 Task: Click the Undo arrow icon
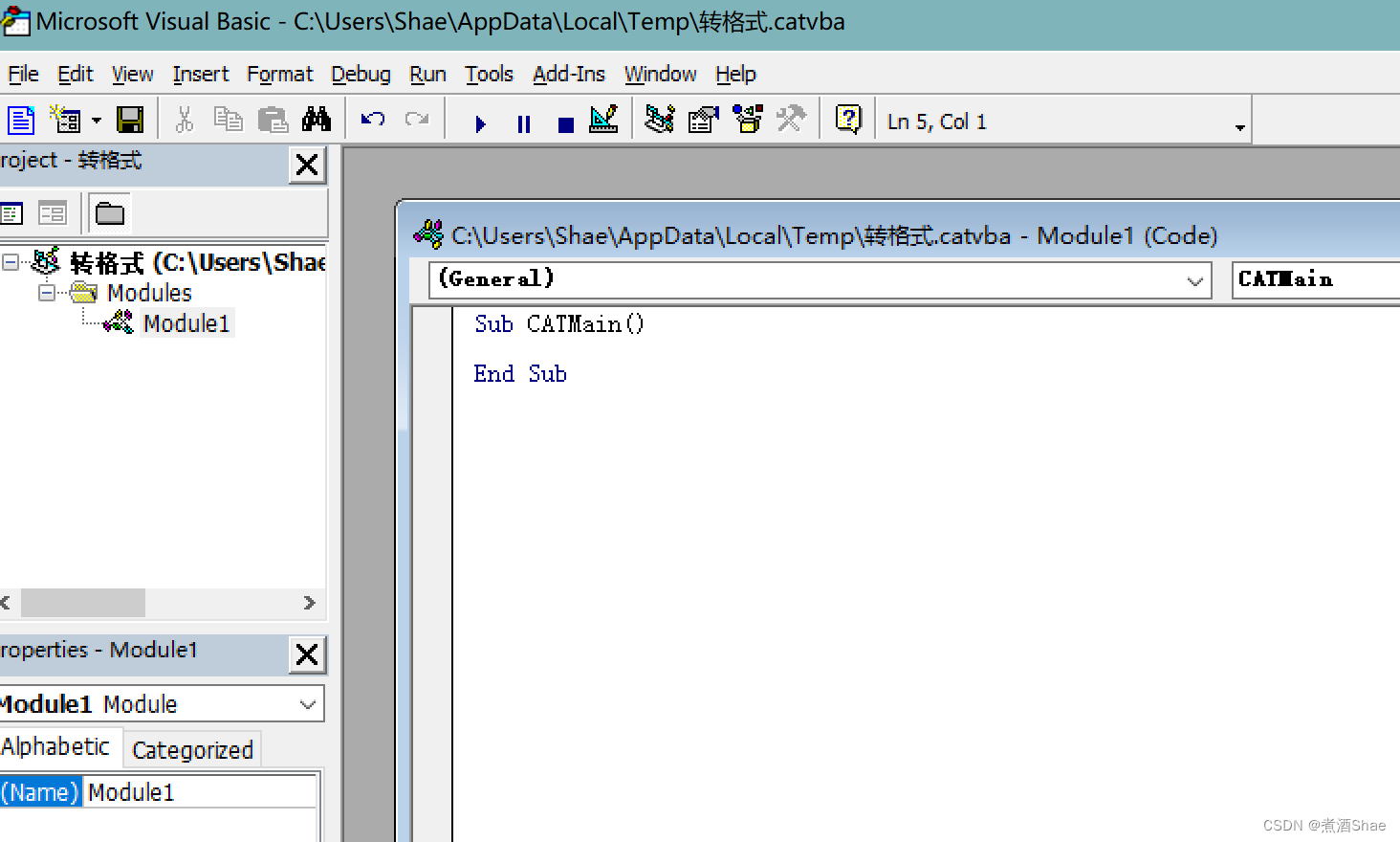click(373, 121)
